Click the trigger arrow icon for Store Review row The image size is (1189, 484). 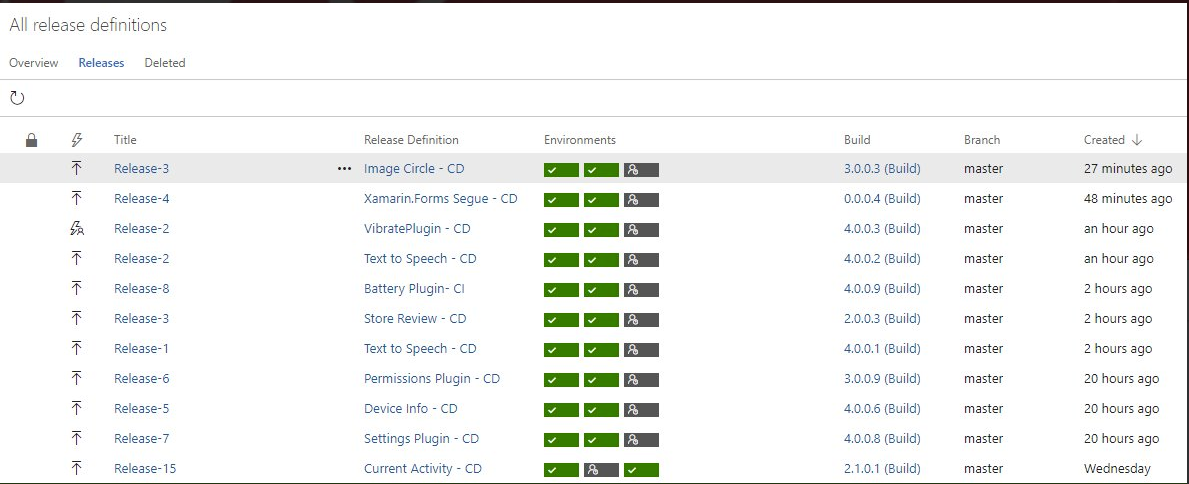point(76,319)
